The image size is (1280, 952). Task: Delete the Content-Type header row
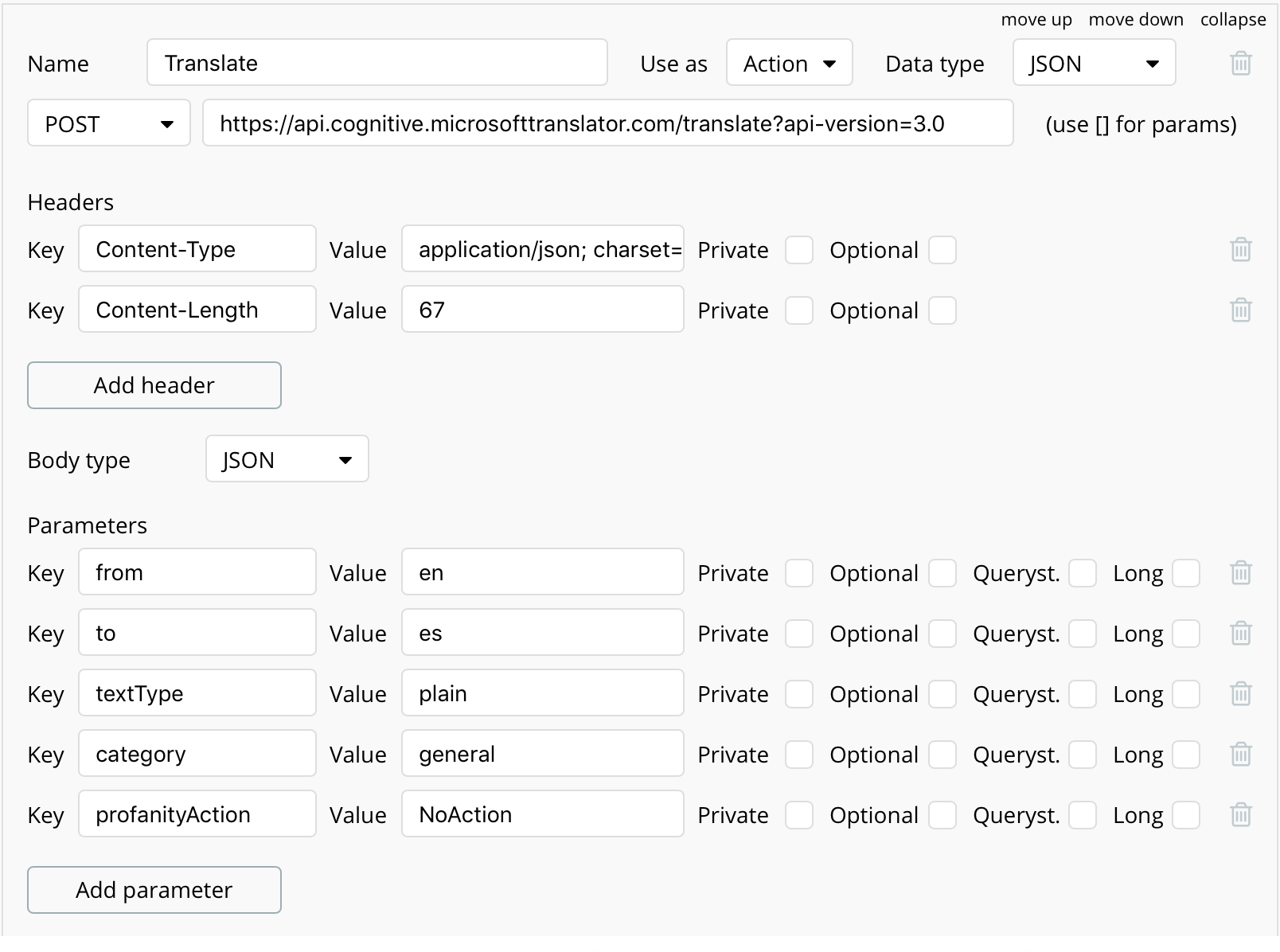[x=1241, y=250]
